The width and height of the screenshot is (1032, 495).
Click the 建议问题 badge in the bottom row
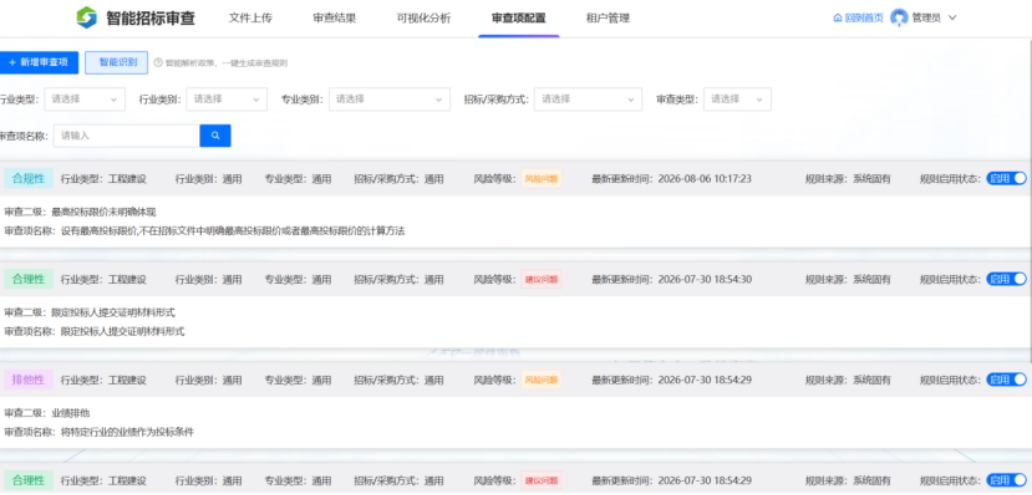(x=541, y=481)
